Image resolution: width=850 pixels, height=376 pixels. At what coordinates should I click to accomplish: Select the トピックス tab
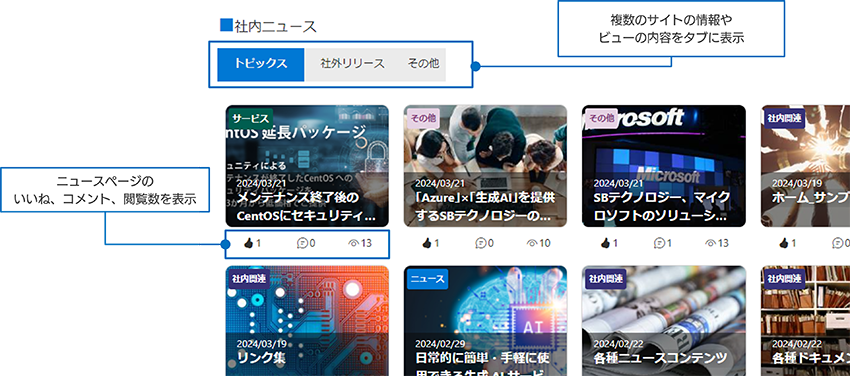click(x=261, y=64)
